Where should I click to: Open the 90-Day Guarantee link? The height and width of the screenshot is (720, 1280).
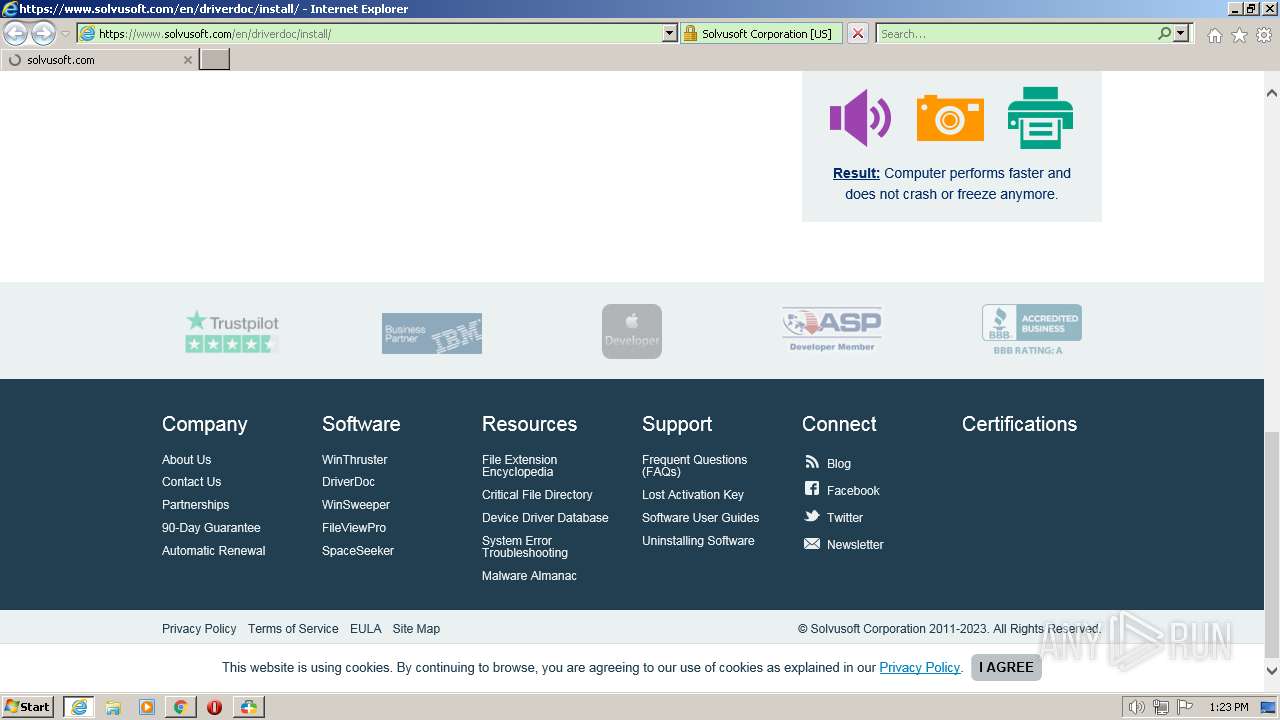[211, 528]
